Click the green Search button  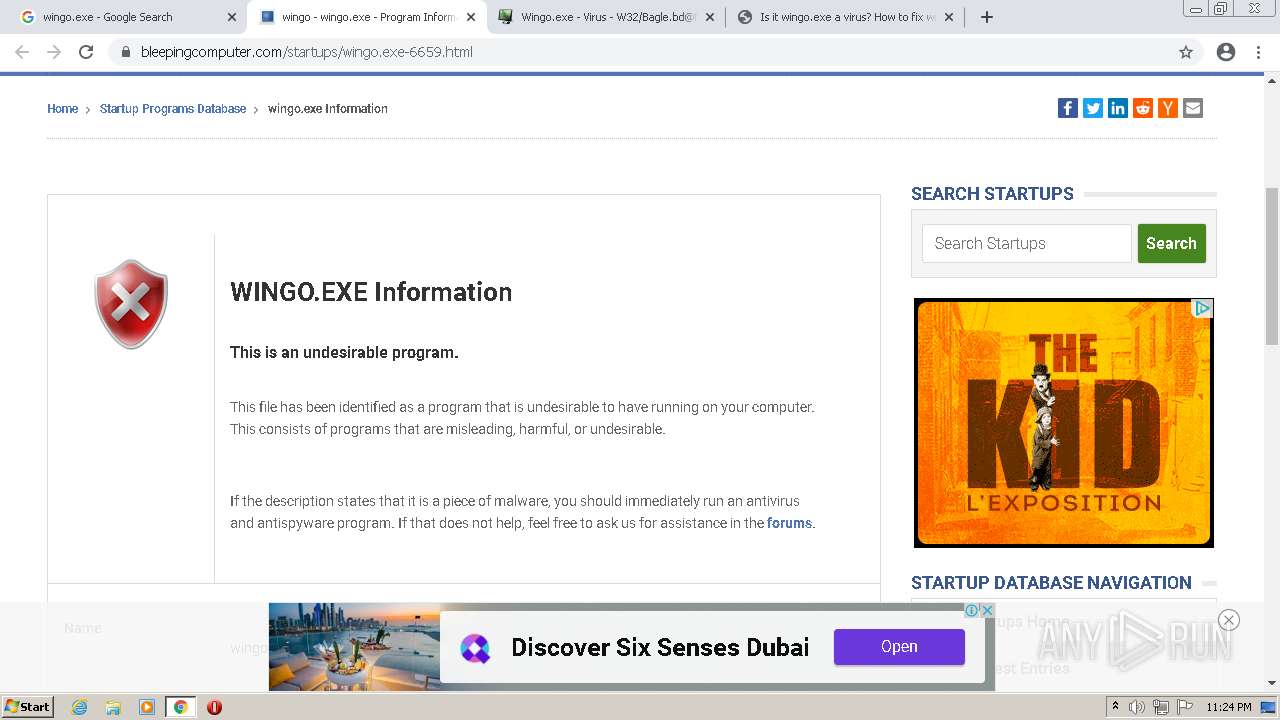point(1171,243)
